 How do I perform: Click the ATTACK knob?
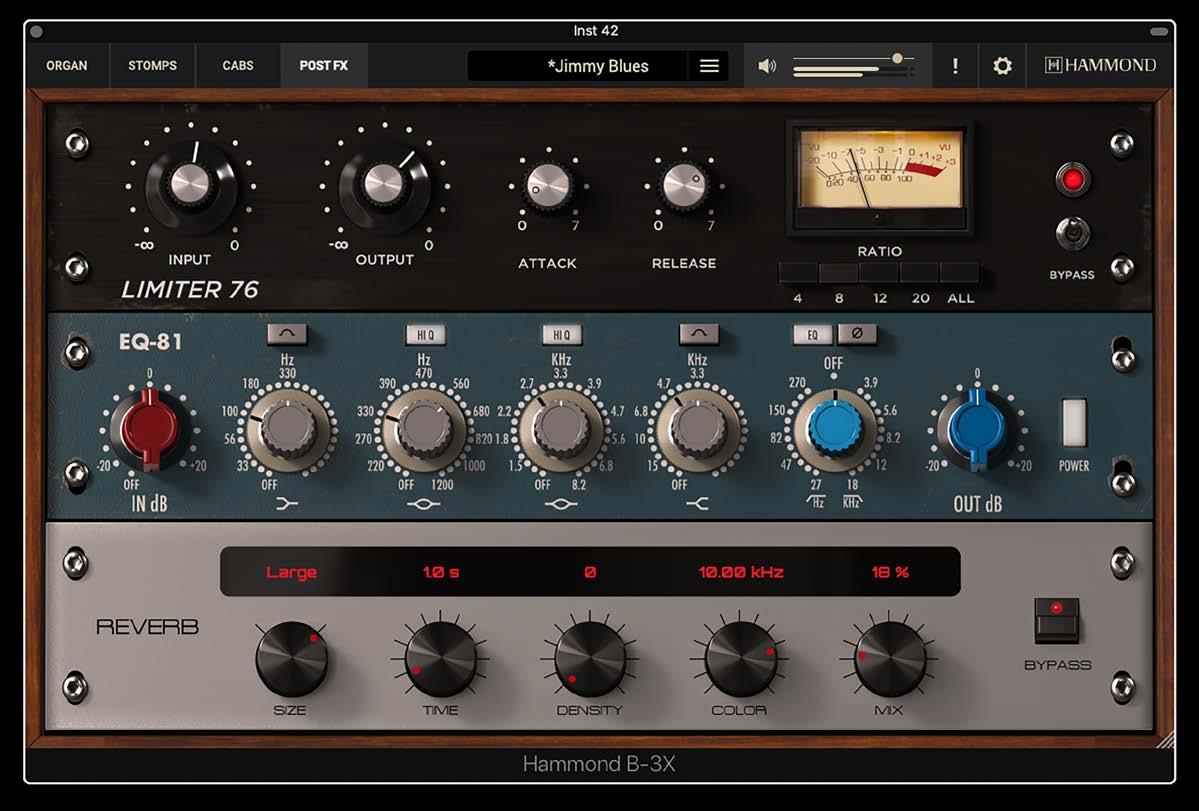tap(548, 187)
